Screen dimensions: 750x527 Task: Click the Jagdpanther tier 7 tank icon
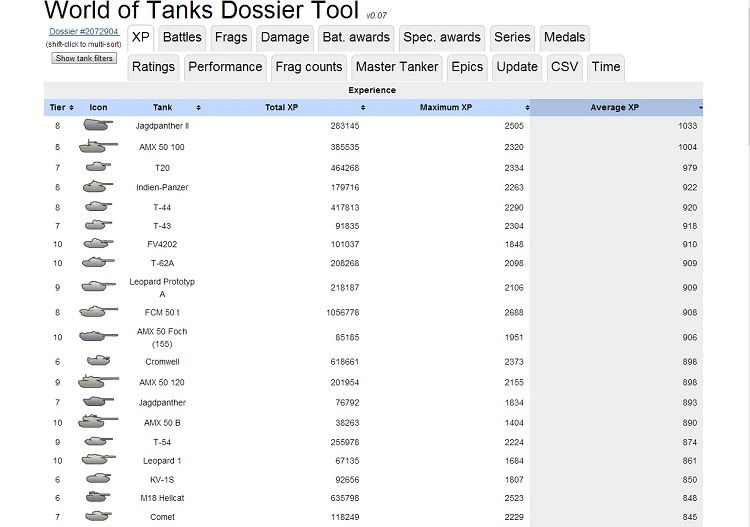pos(98,401)
